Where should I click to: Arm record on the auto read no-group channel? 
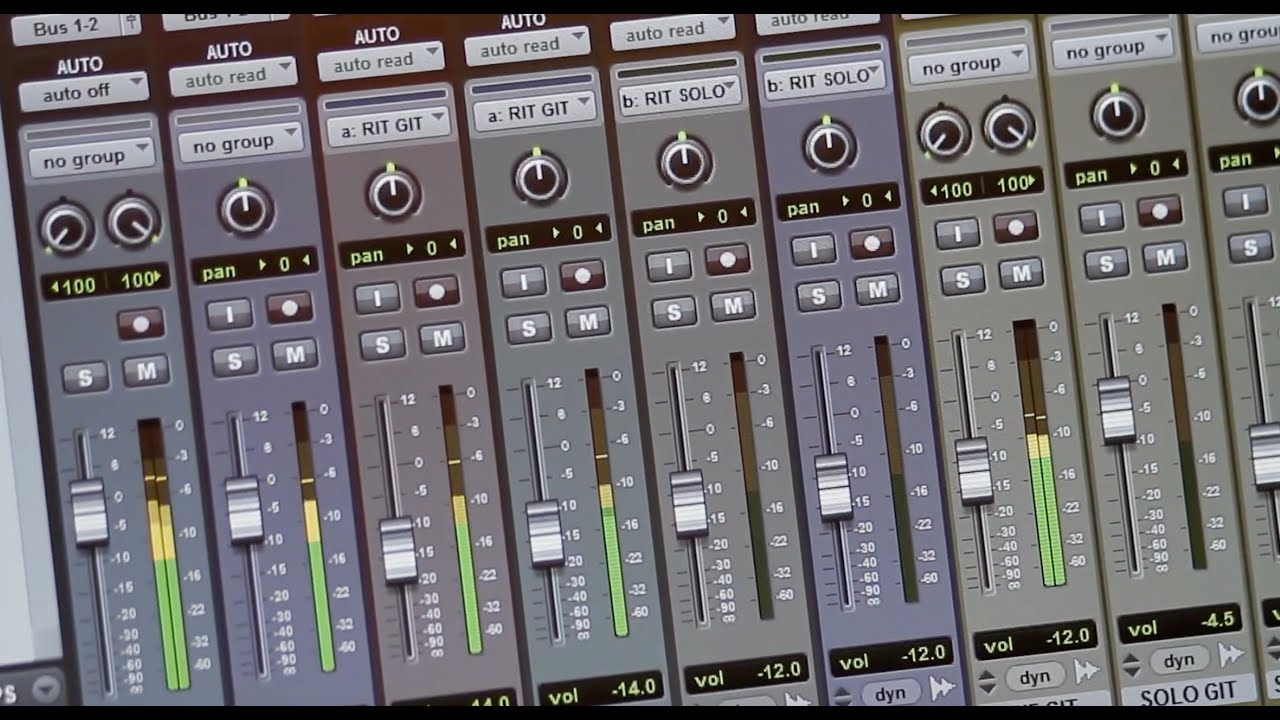tap(289, 306)
